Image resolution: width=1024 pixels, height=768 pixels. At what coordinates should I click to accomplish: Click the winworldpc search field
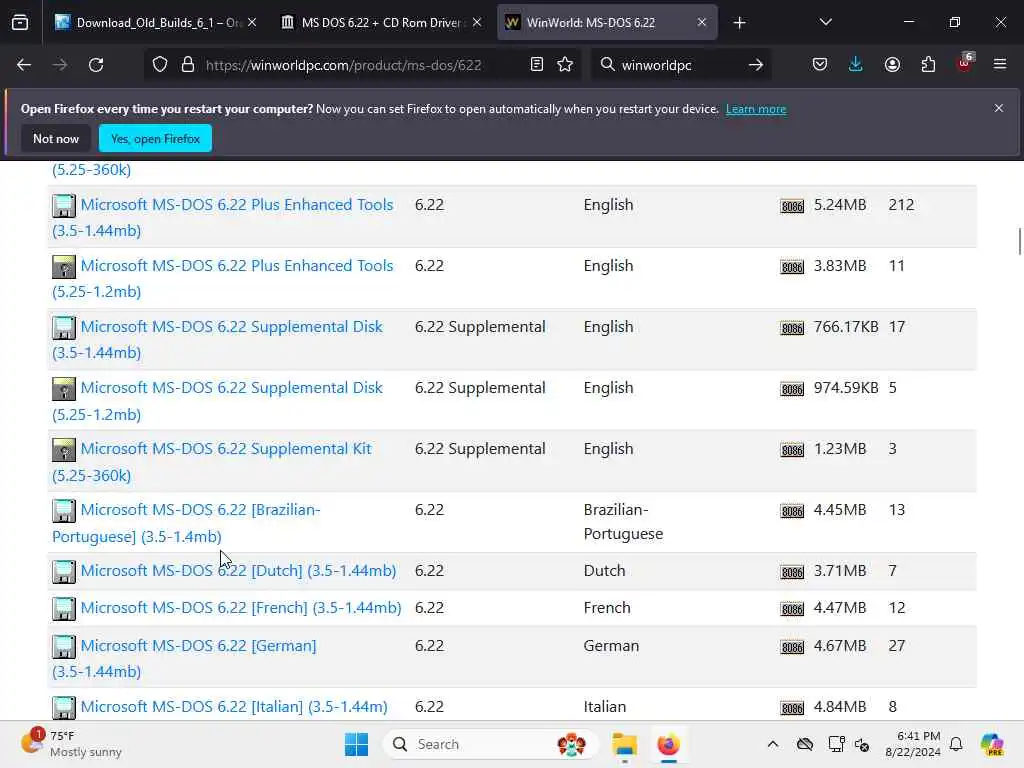pos(679,65)
